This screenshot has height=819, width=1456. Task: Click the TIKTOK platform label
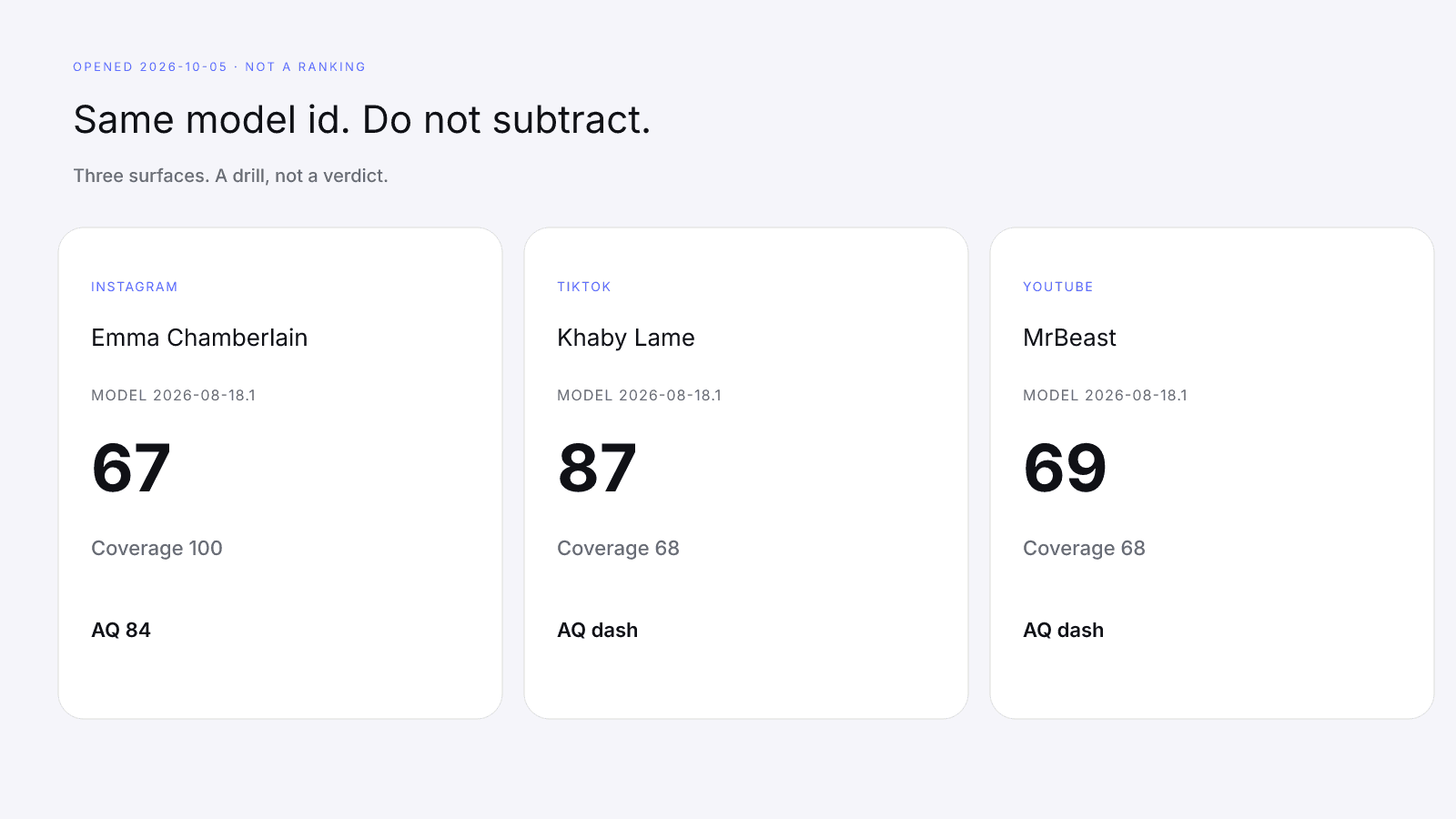pos(584,287)
